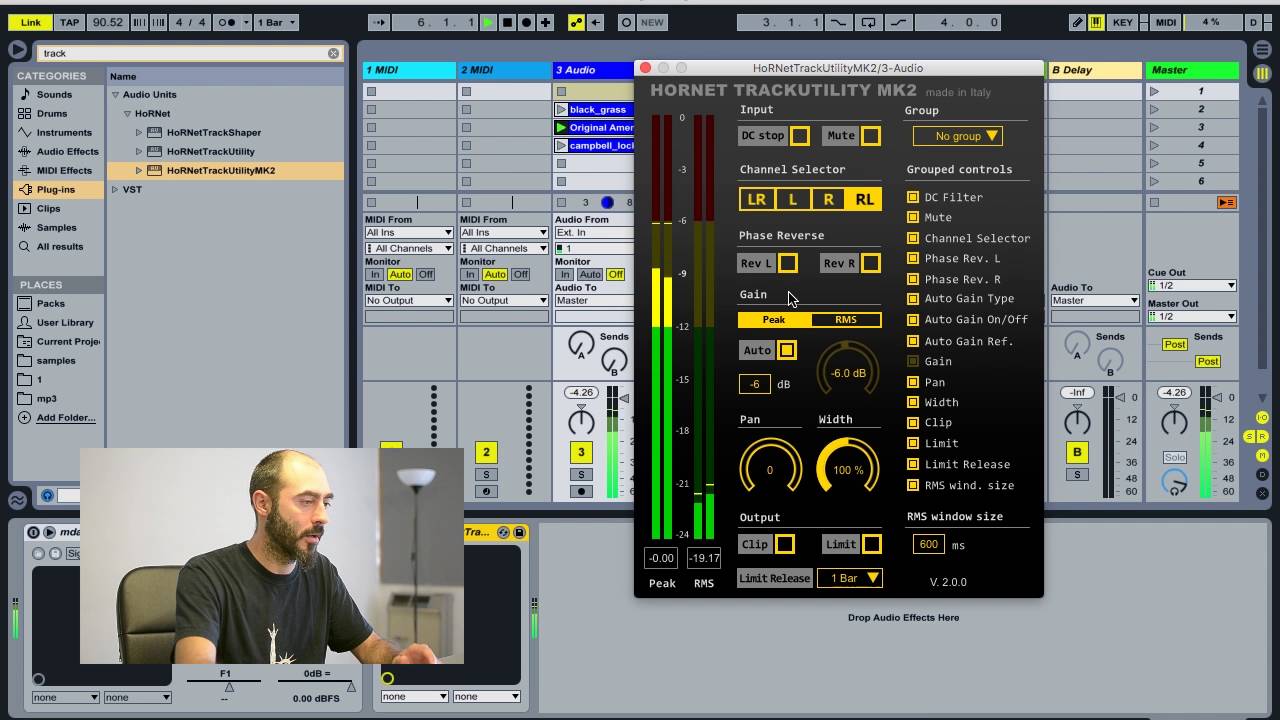Enable the output Limit checkbox
This screenshot has height=720, width=1280.
(872, 544)
